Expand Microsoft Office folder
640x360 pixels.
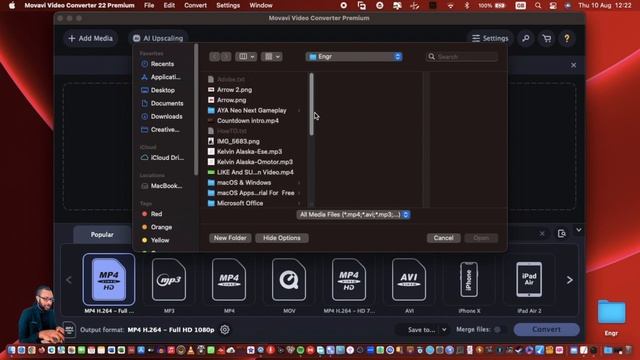[299, 203]
